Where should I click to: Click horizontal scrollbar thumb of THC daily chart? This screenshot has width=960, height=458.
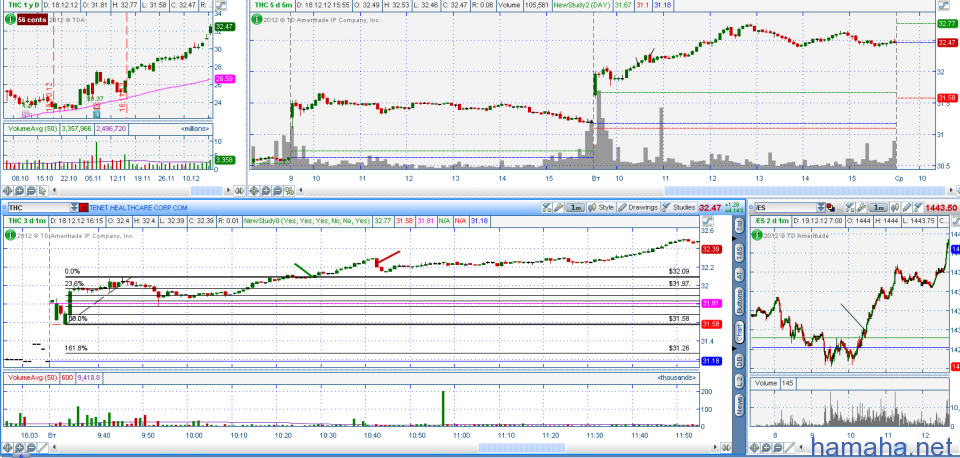coord(206,191)
